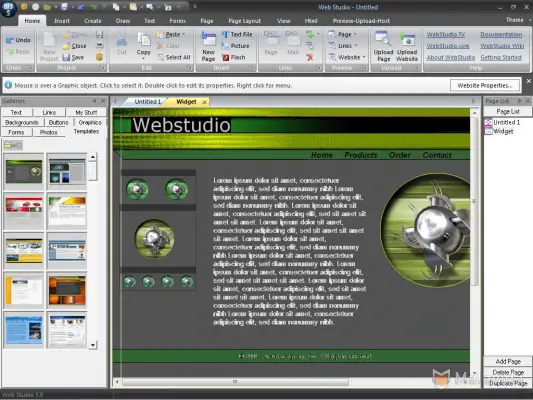Select the Widget page in Page List
The height and width of the screenshot is (400, 533).
(x=500, y=131)
